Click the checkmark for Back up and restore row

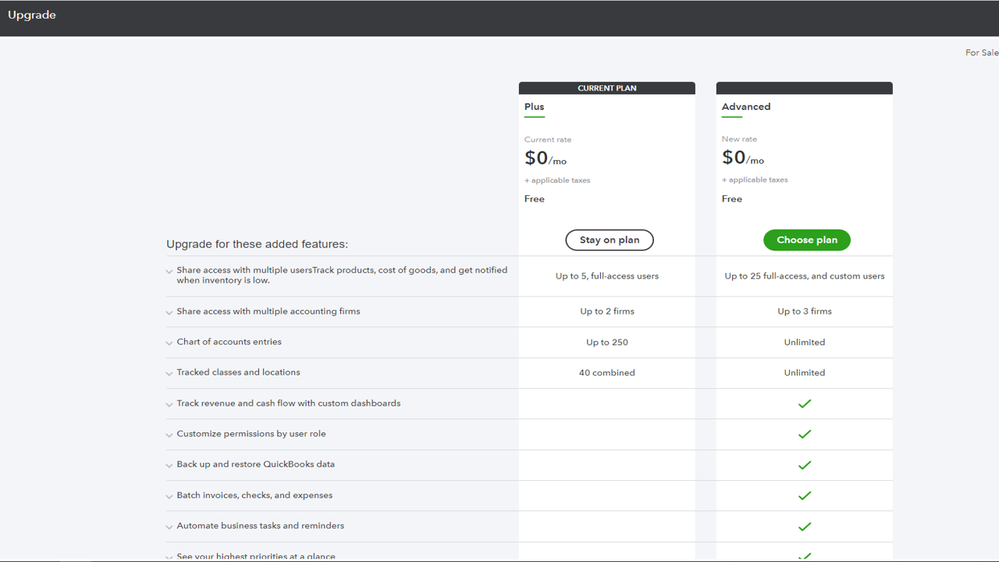pyautogui.click(x=804, y=465)
